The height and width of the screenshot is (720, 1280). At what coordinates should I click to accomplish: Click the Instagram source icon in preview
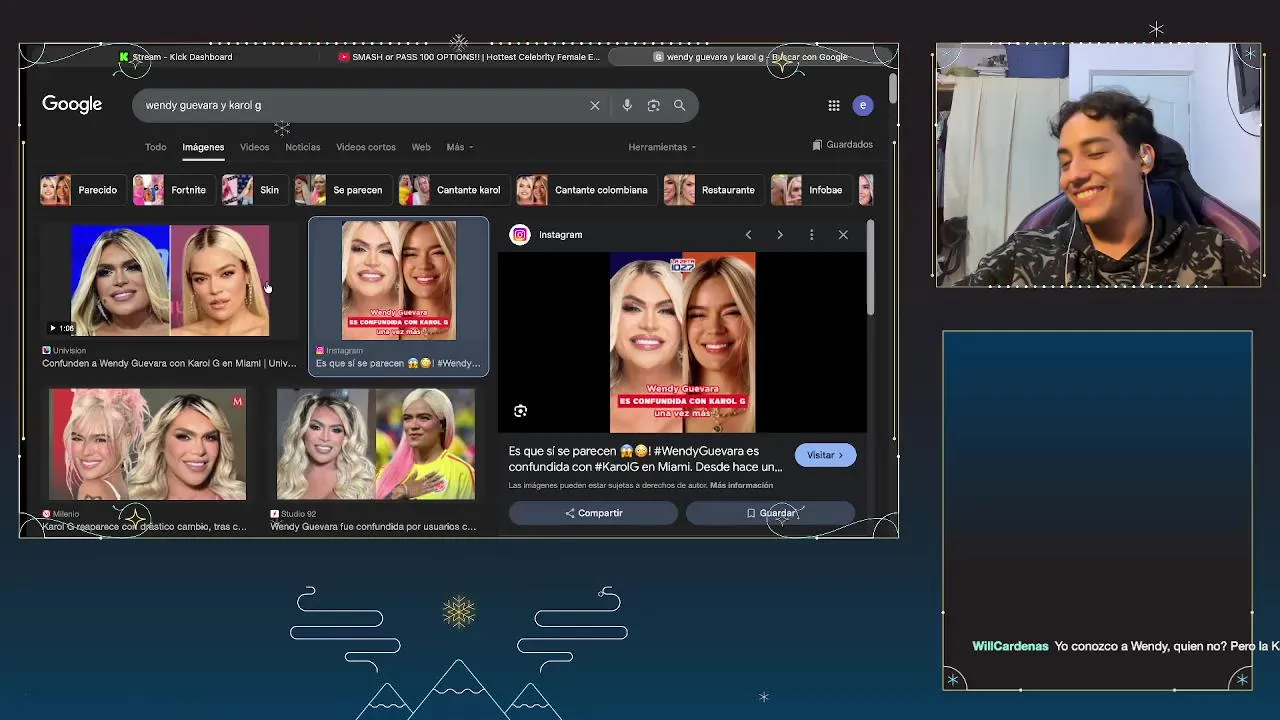click(x=520, y=234)
